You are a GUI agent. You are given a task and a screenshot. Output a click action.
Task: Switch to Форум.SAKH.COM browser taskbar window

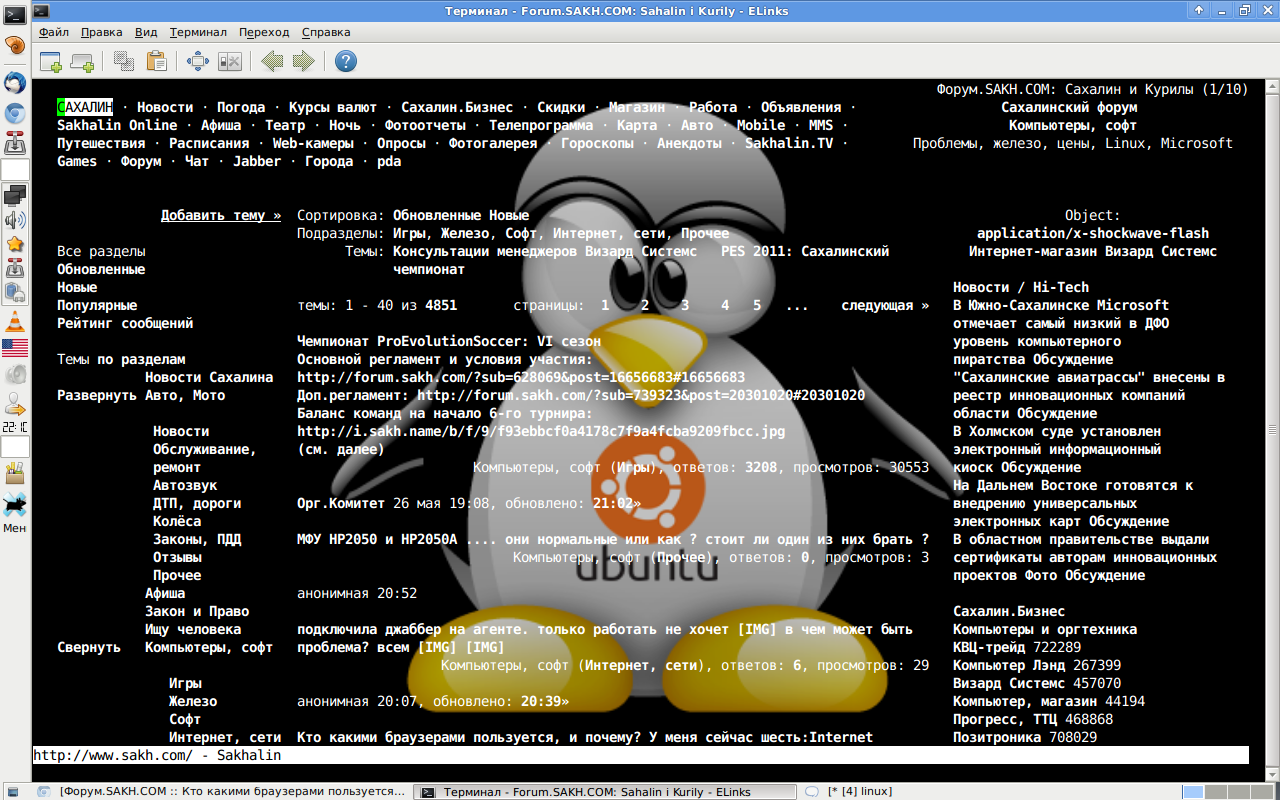pos(220,791)
